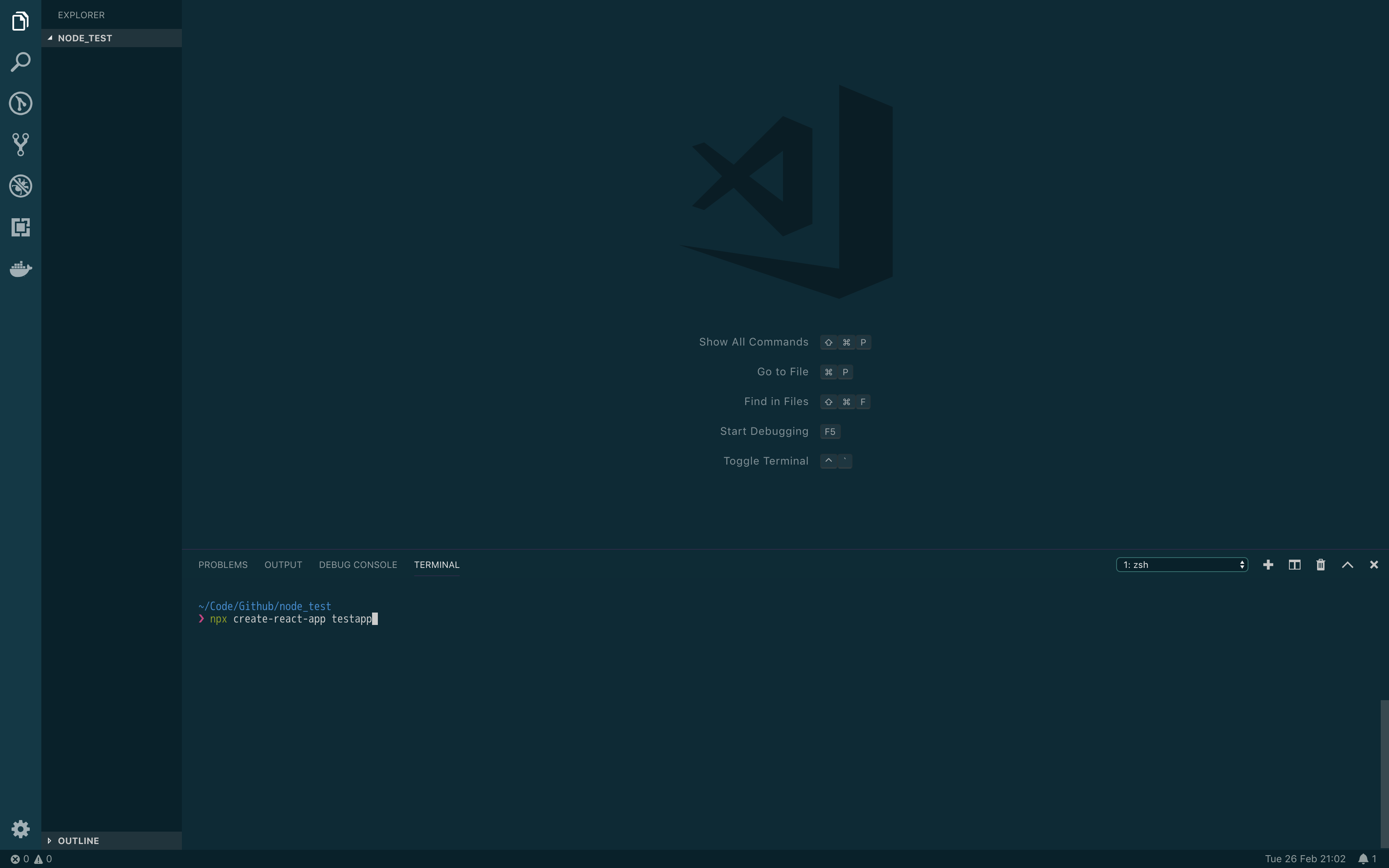Open the zsh terminal selector dropdown

[1181, 565]
